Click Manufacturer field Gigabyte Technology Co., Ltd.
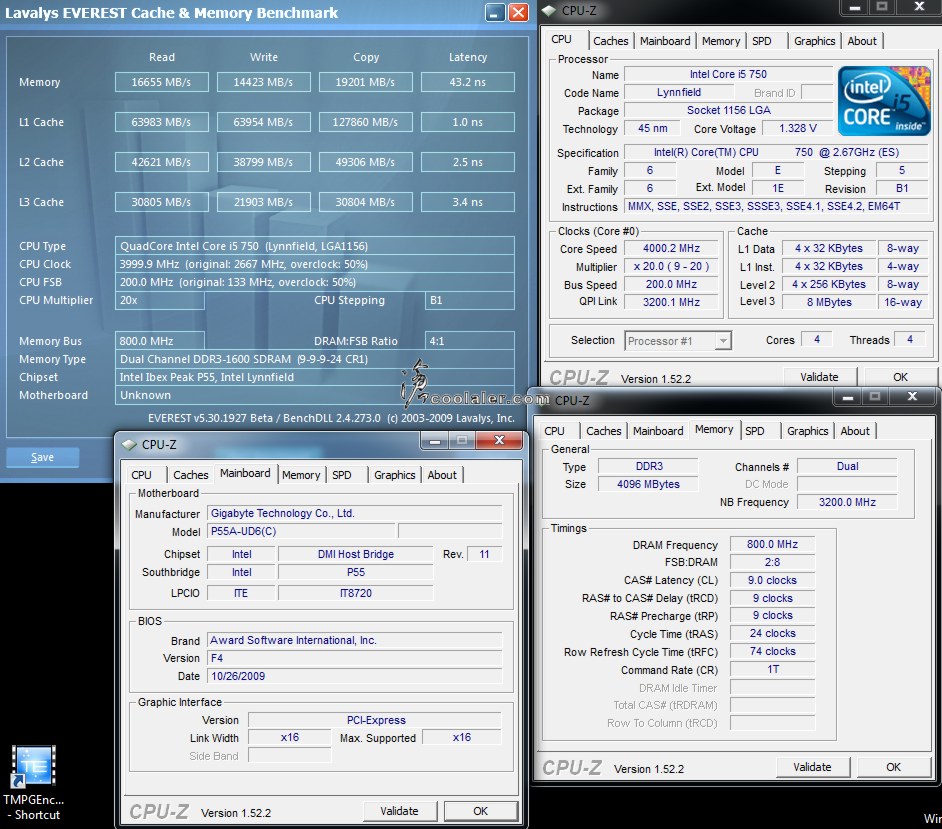The image size is (942, 829). coord(354,513)
